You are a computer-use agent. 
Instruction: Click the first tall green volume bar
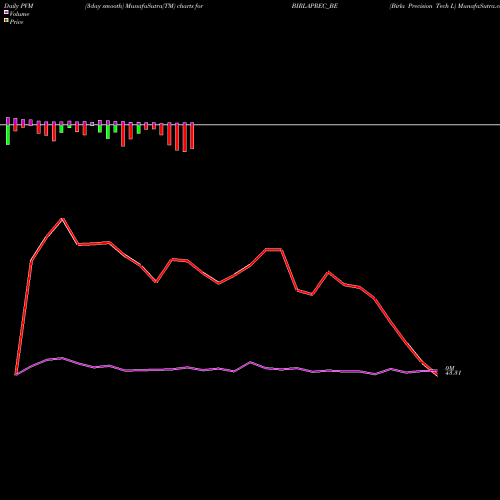[x=8, y=135]
